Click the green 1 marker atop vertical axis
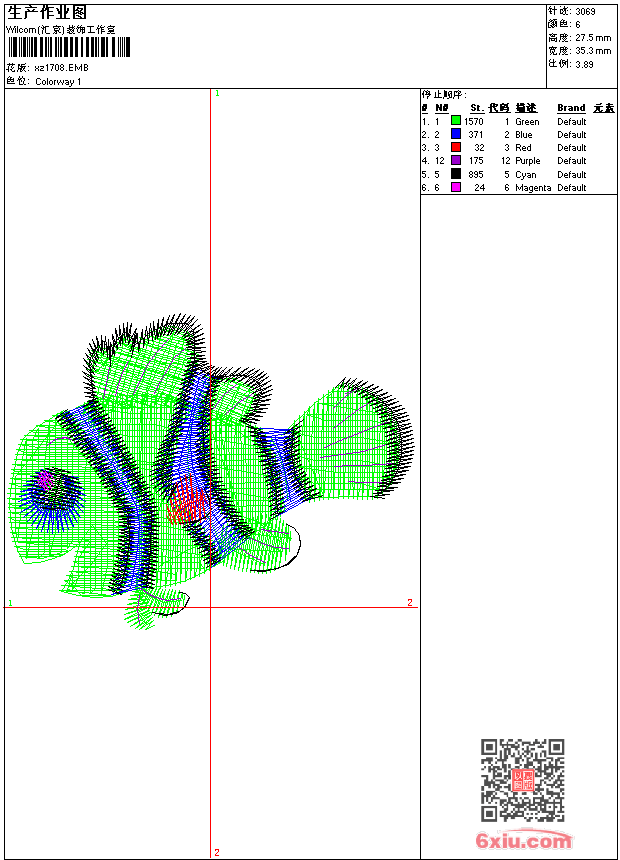The width and height of the screenshot is (620, 860). 217,94
